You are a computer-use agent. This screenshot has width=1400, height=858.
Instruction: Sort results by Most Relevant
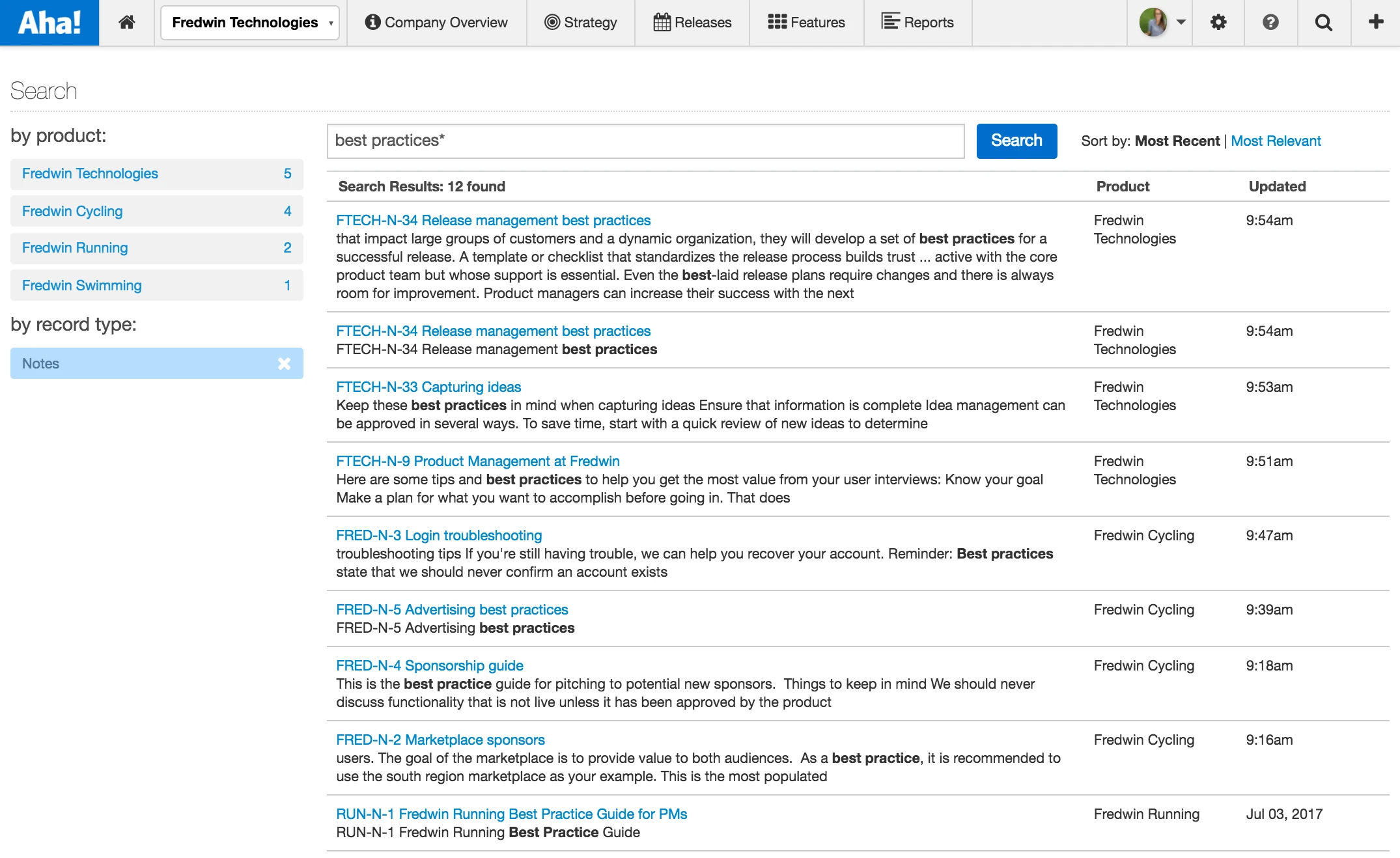tap(1275, 141)
